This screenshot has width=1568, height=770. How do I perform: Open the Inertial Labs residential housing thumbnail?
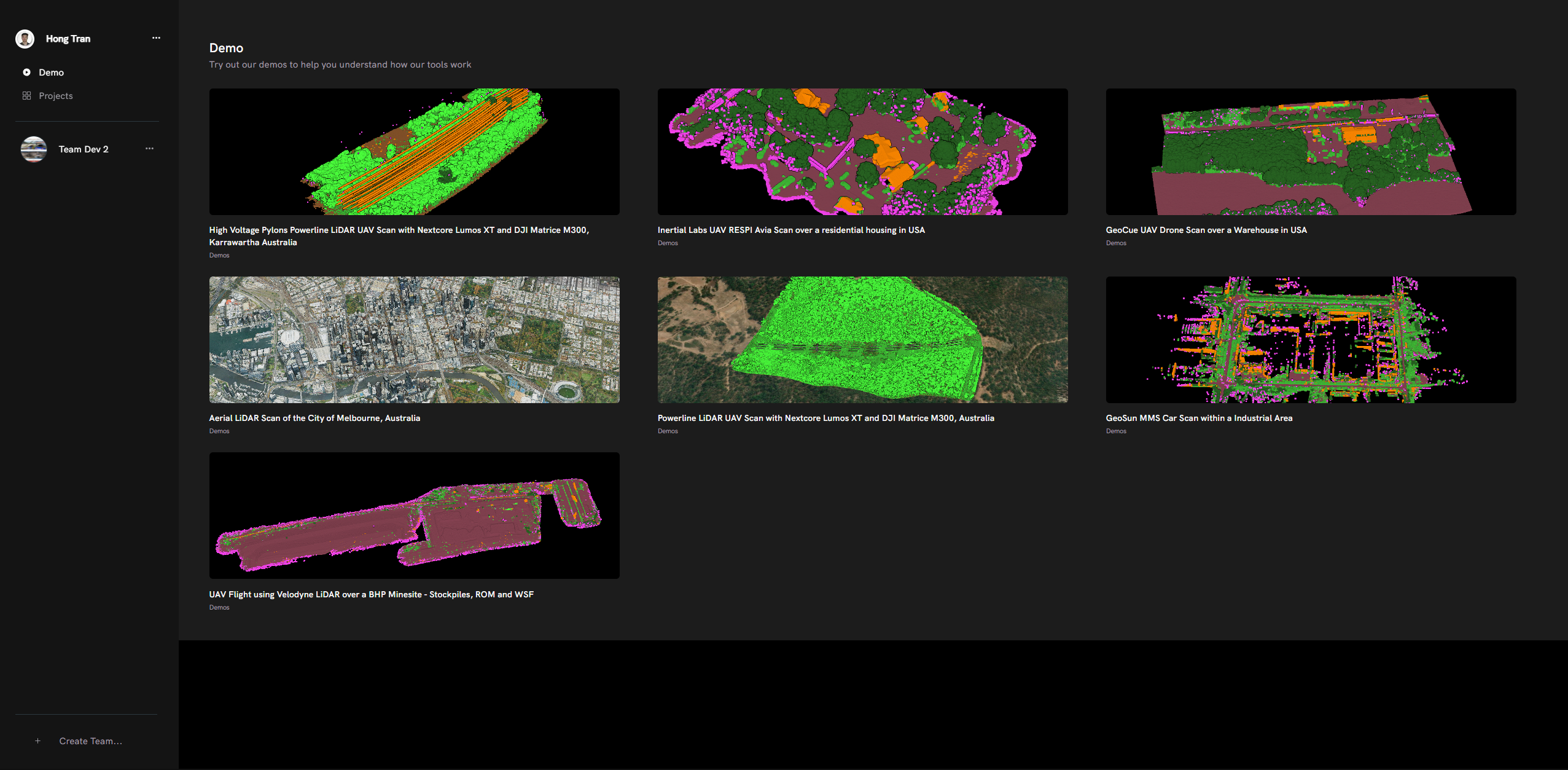[x=862, y=152]
